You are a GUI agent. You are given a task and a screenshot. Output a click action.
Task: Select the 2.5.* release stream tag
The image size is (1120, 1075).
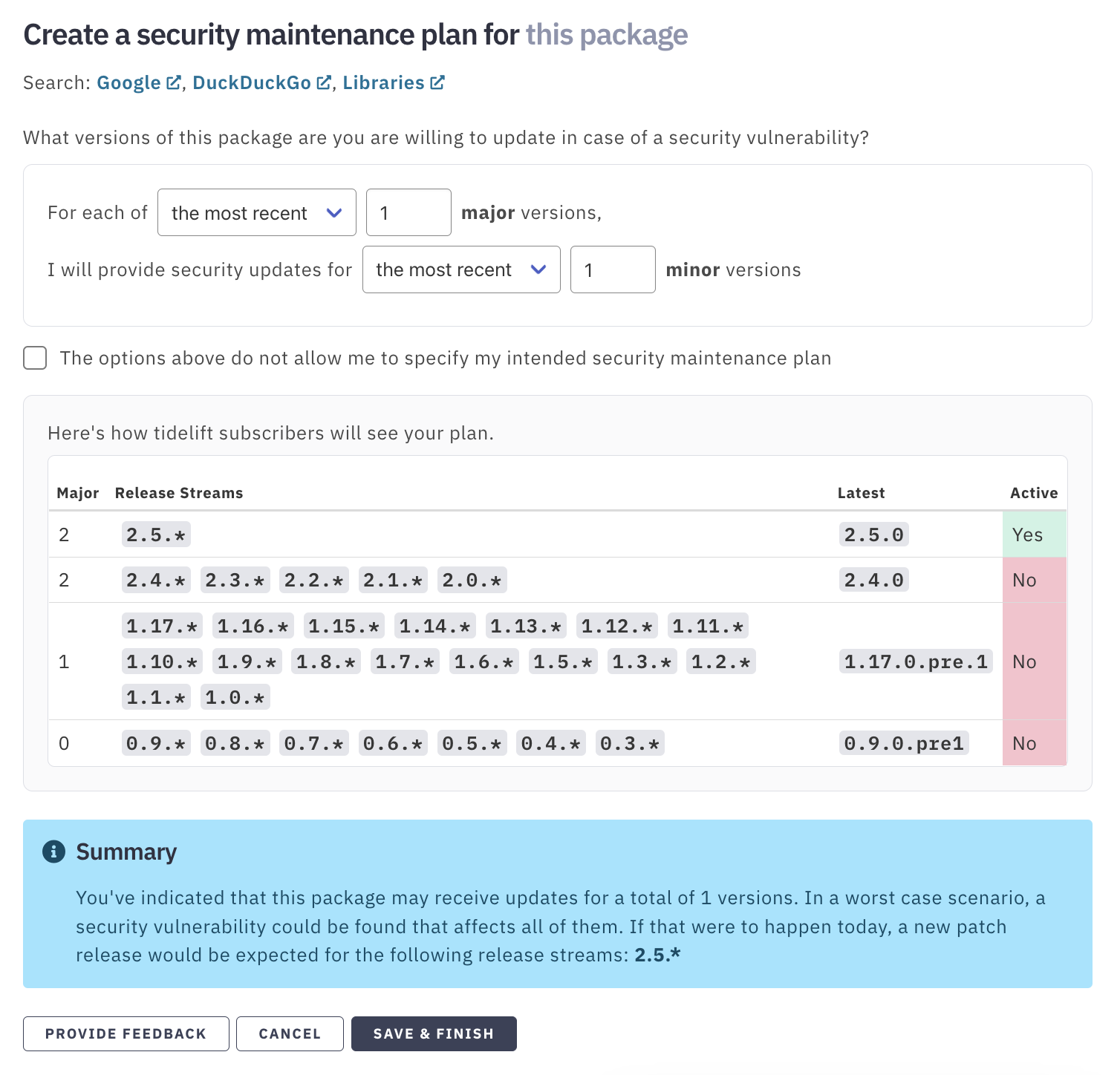pyautogui.click(x=156, y=535)
